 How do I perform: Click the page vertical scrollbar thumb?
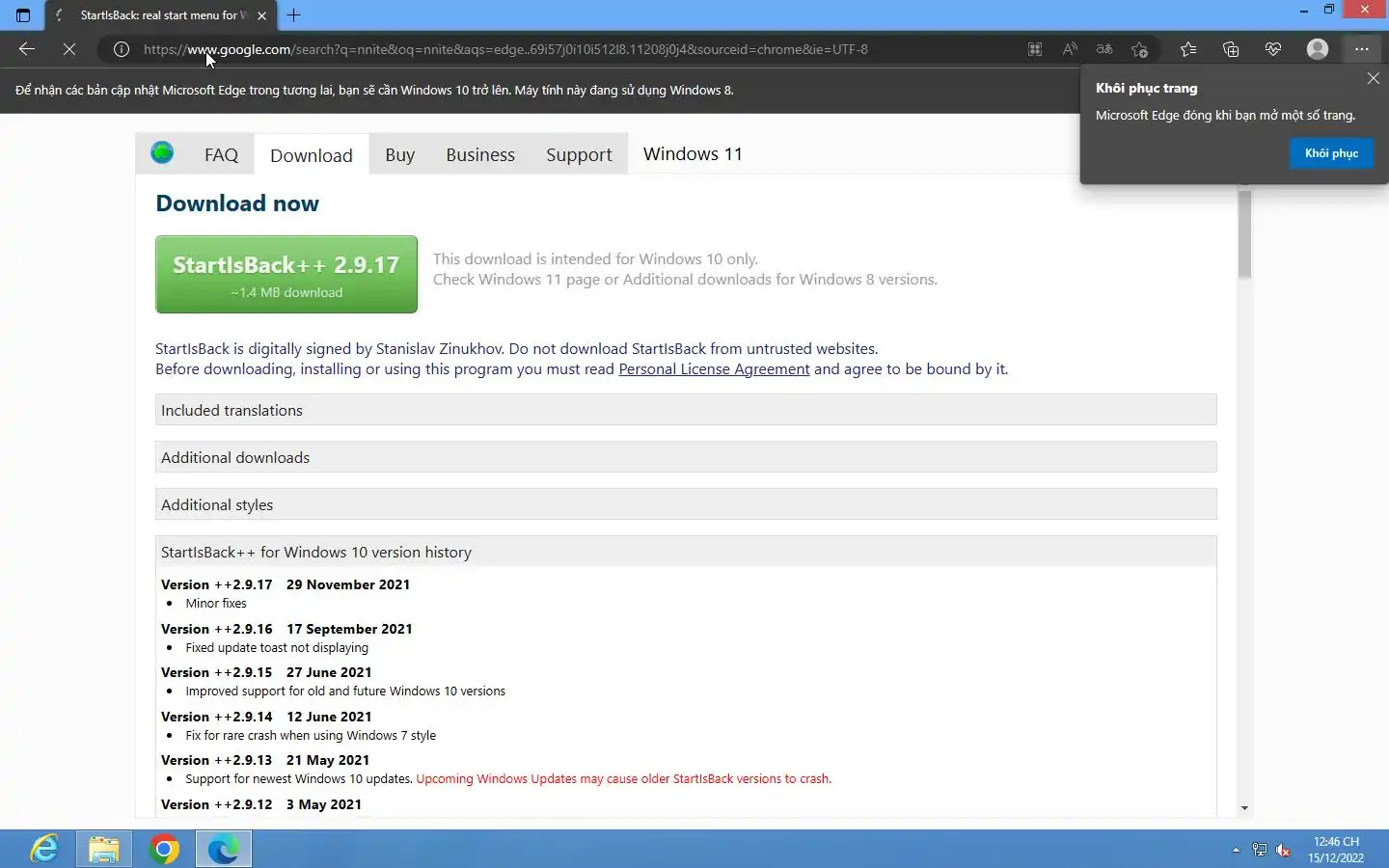tap(1244, 234)
